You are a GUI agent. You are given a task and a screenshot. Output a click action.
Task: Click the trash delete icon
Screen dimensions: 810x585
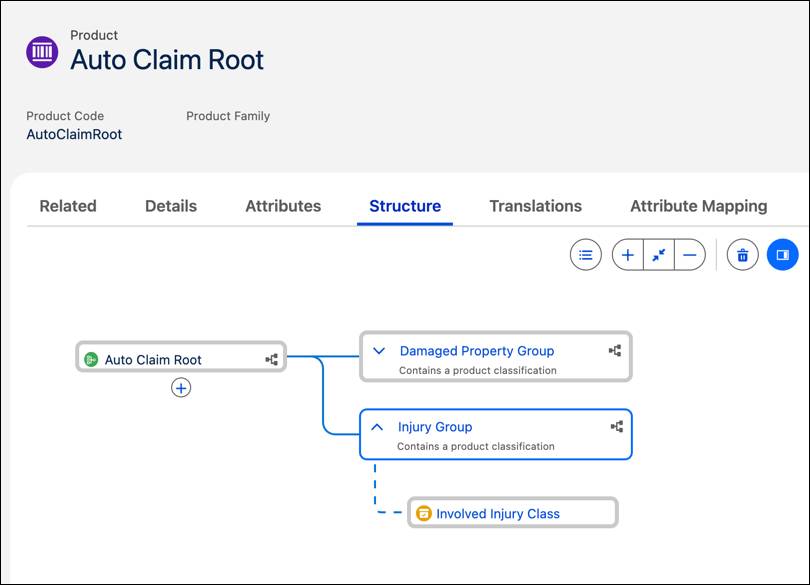point(742,255)
